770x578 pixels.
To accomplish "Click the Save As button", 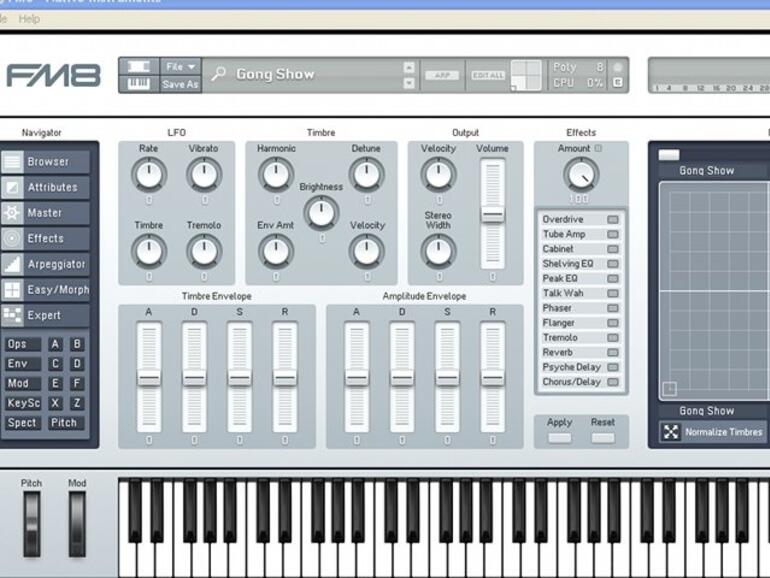I will coord(180,84).
